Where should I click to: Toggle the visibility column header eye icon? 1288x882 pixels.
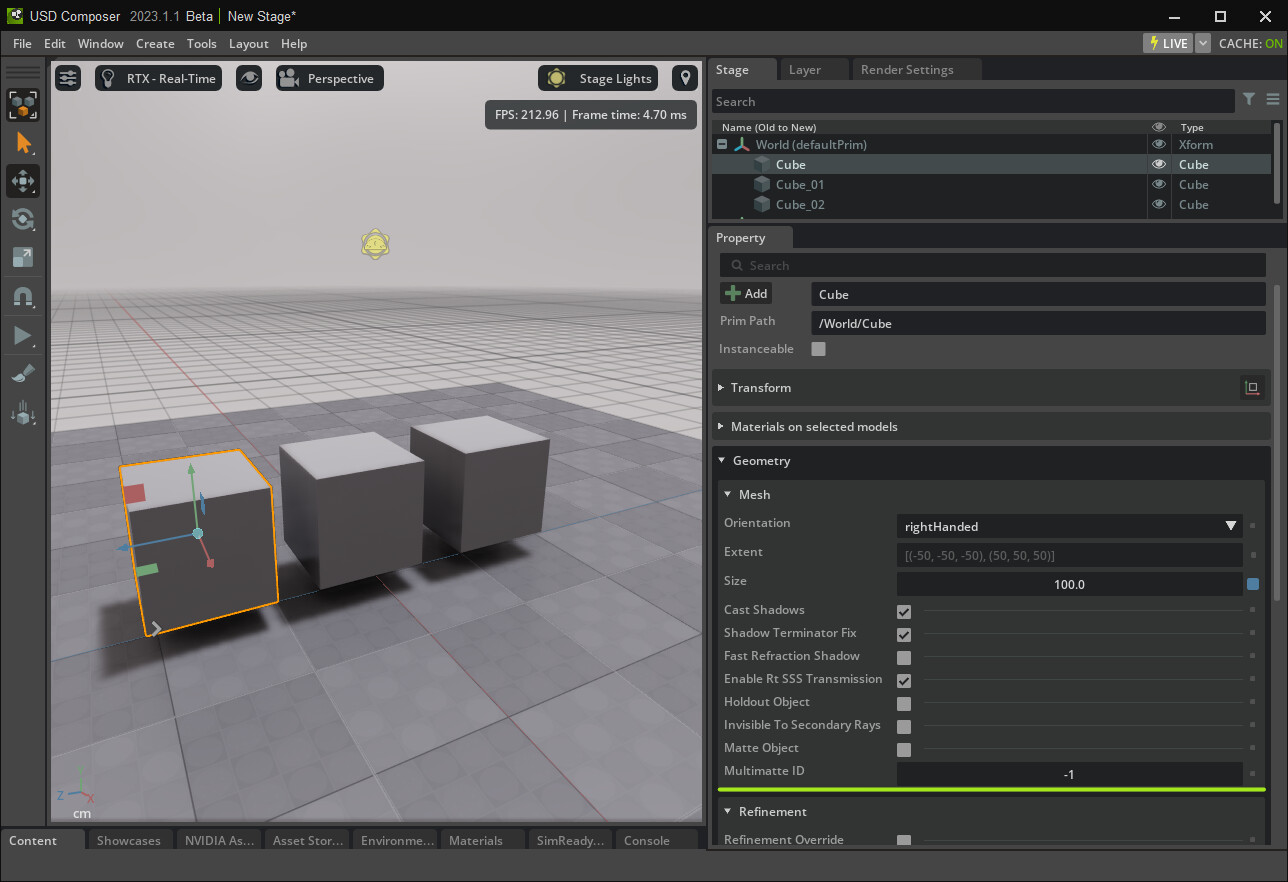point(1159,127)
